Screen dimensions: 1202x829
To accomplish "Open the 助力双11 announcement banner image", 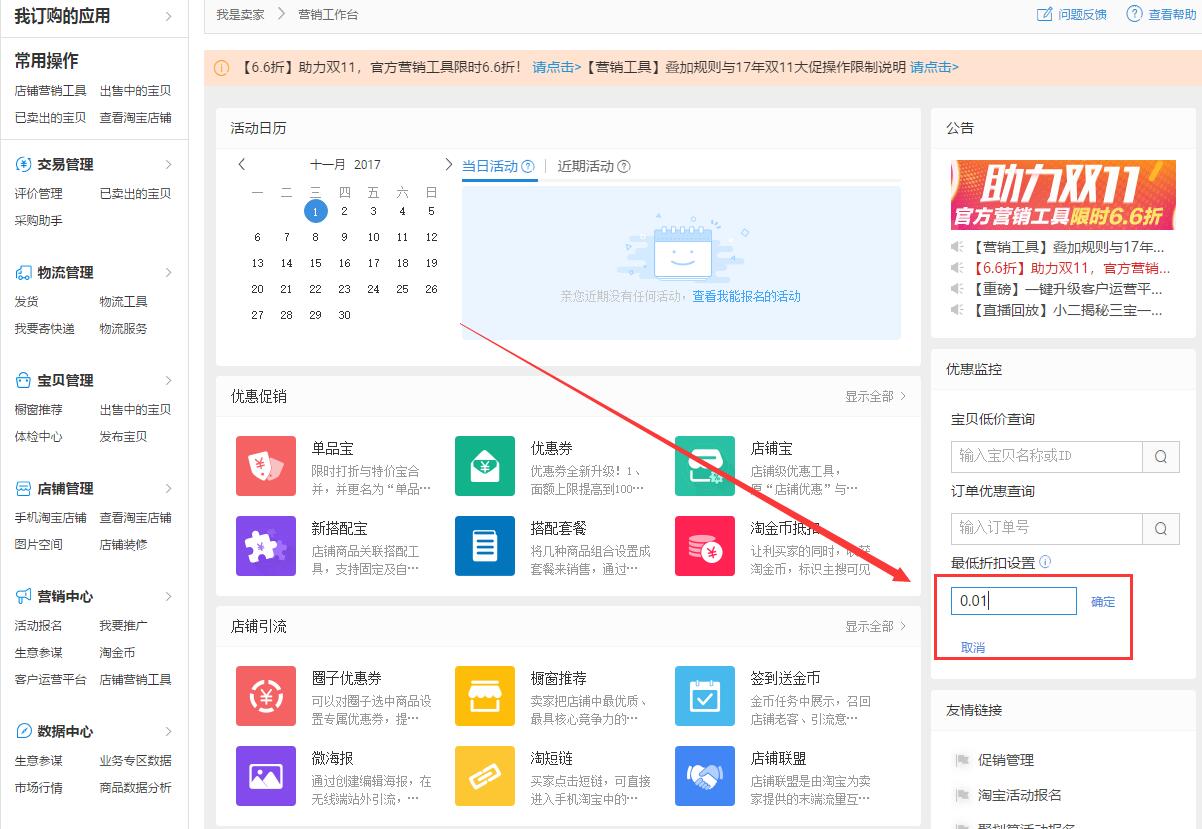I will point(1063,195).
